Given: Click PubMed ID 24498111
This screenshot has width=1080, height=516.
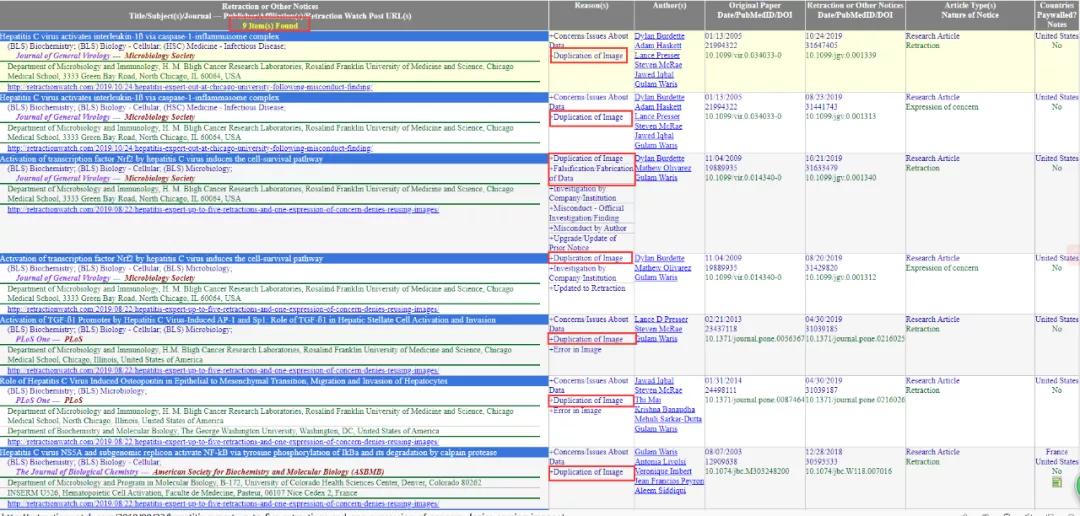Looking at the screenshot, I should 722,391.
